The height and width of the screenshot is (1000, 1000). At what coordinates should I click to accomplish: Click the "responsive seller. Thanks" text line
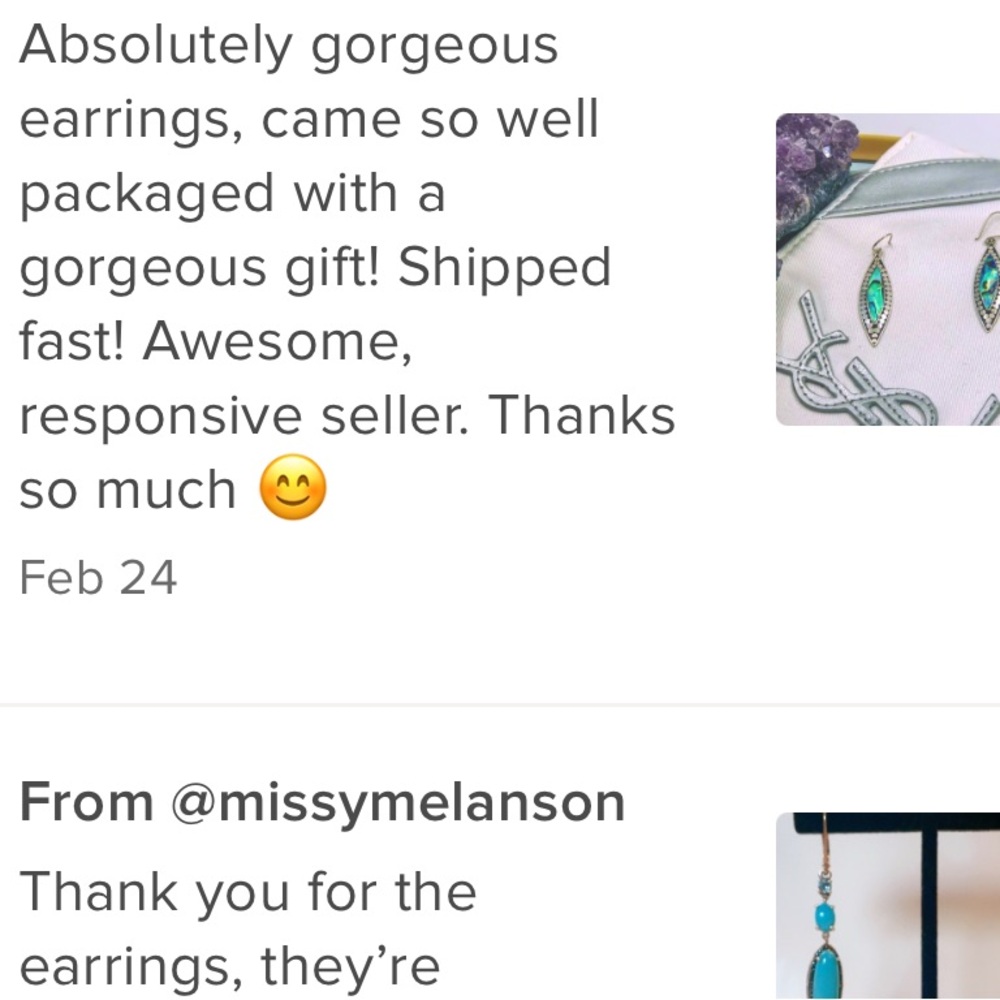coord(348,415)
